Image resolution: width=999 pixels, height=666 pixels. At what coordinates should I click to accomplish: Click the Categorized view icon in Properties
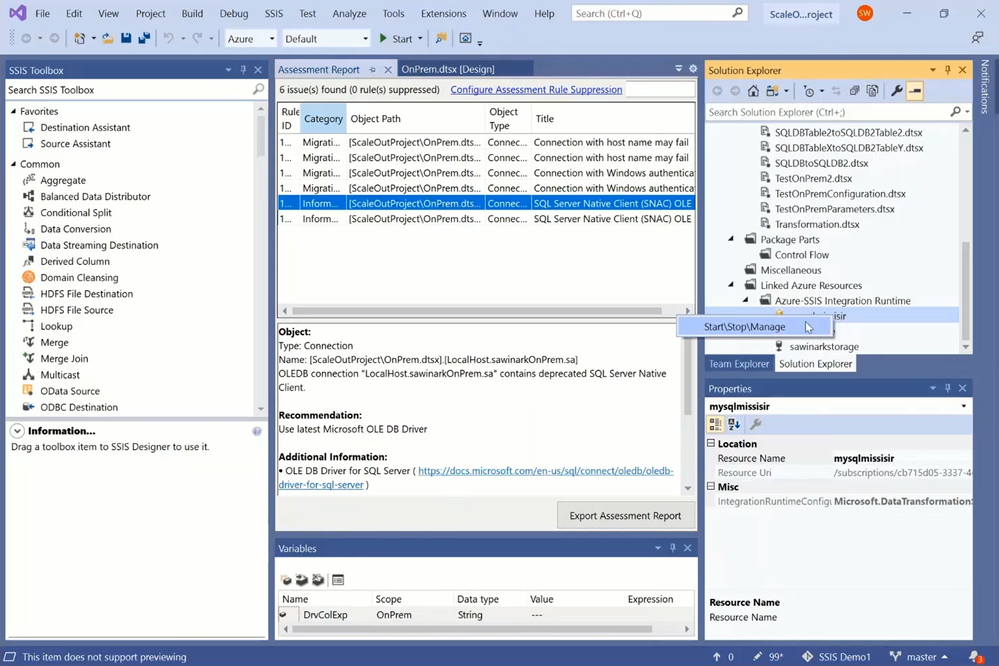pos(715,424)
